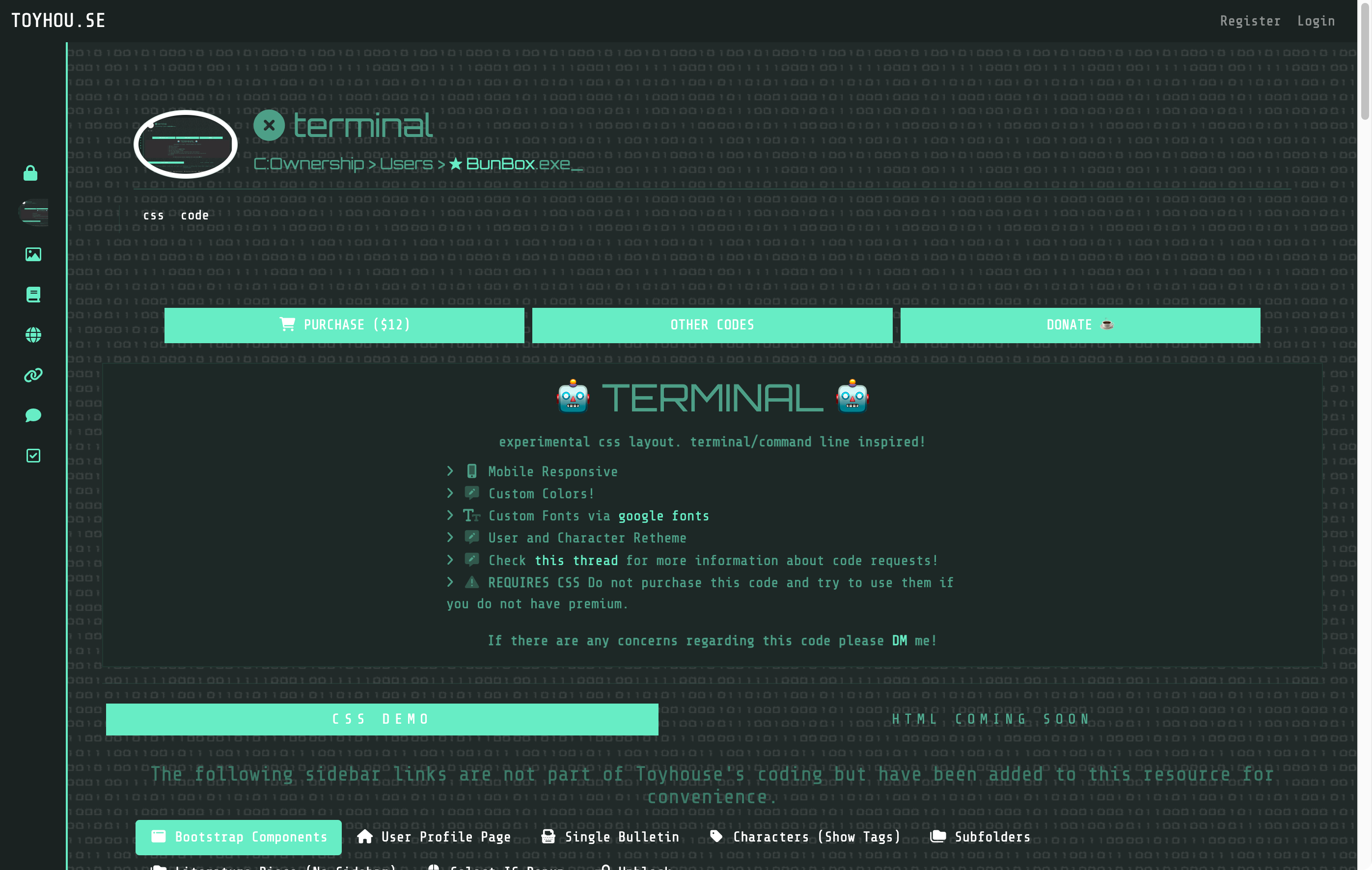
Task: Open the Bootstrap Components resource link
Action: (238, 837)
